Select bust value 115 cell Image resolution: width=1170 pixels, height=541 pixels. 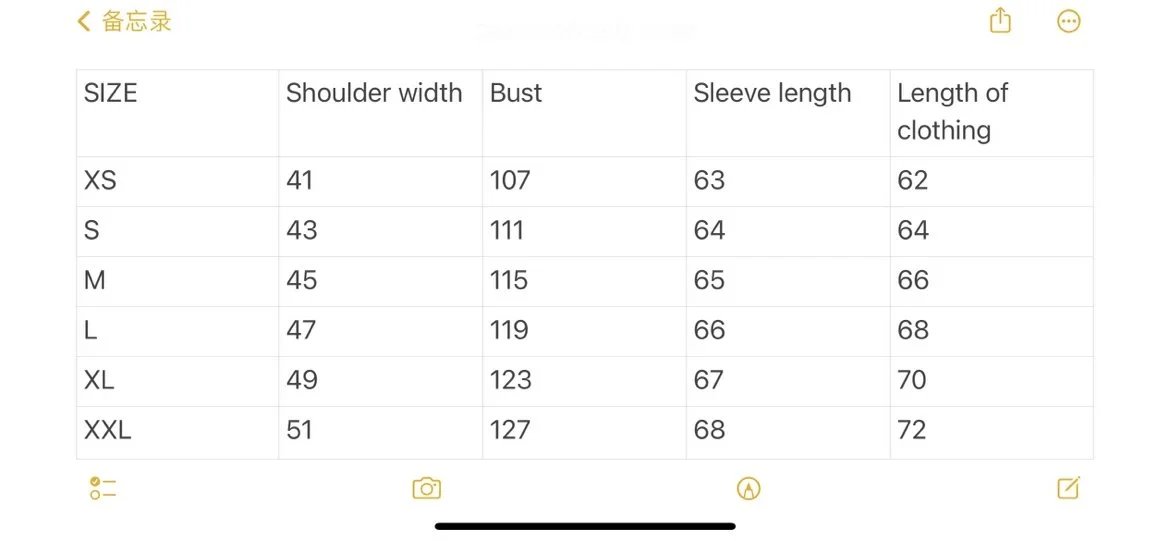(x=584, y=281)
